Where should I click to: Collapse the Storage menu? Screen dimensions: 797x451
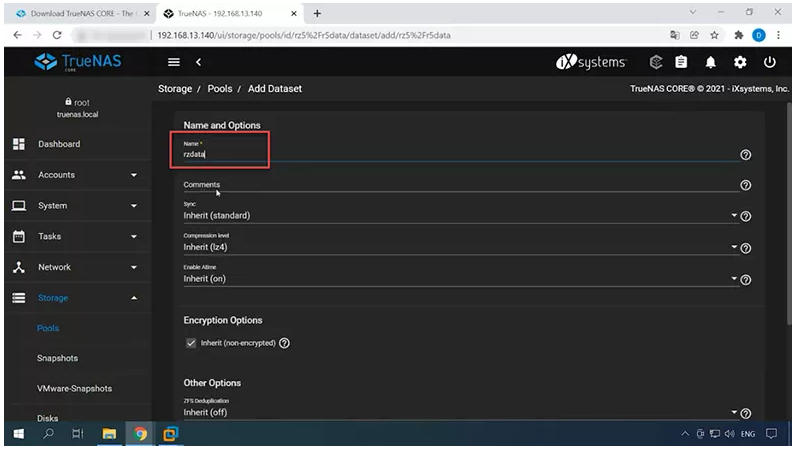click(76, 298)
